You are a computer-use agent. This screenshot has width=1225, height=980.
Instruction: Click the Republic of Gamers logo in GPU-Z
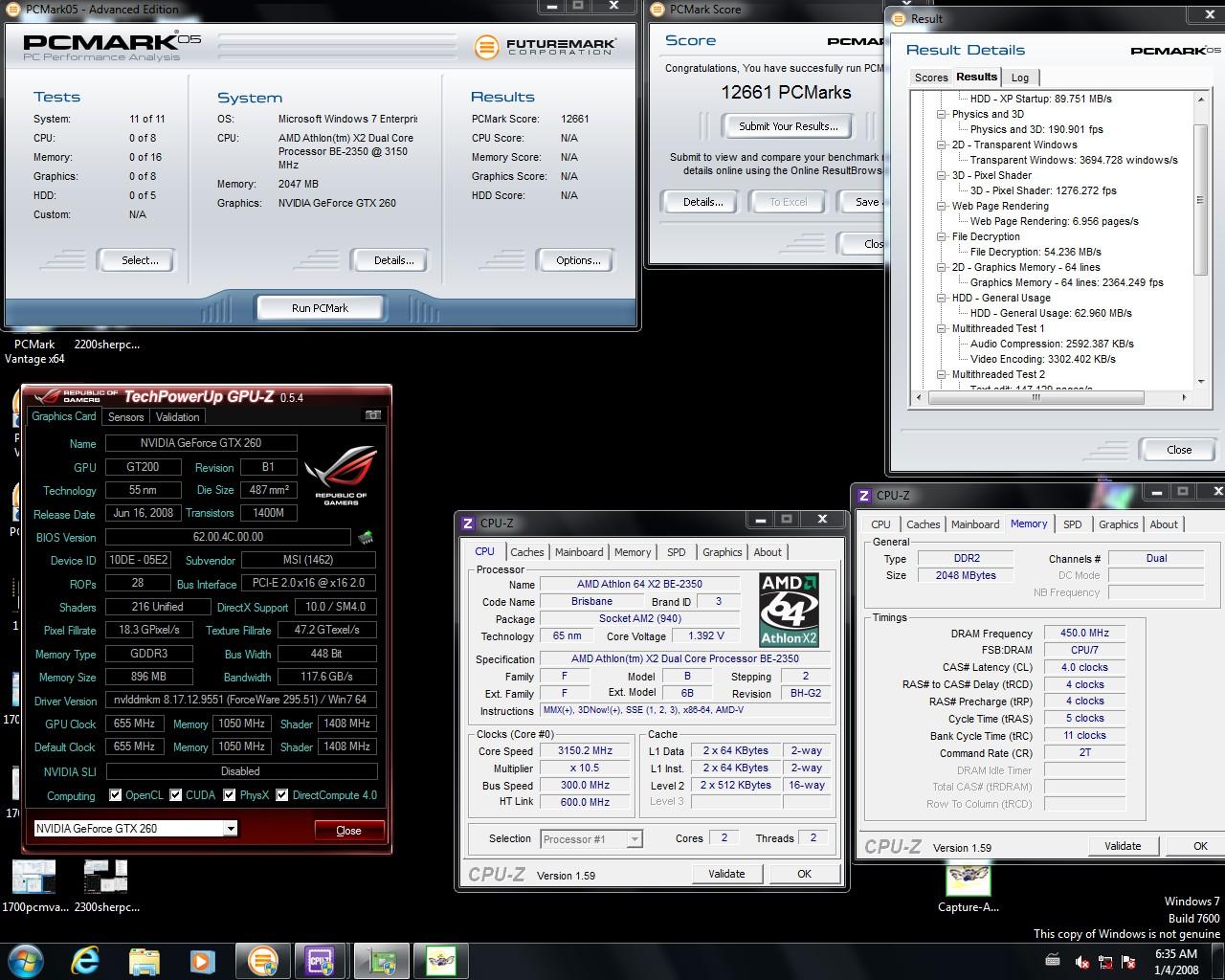341,476
